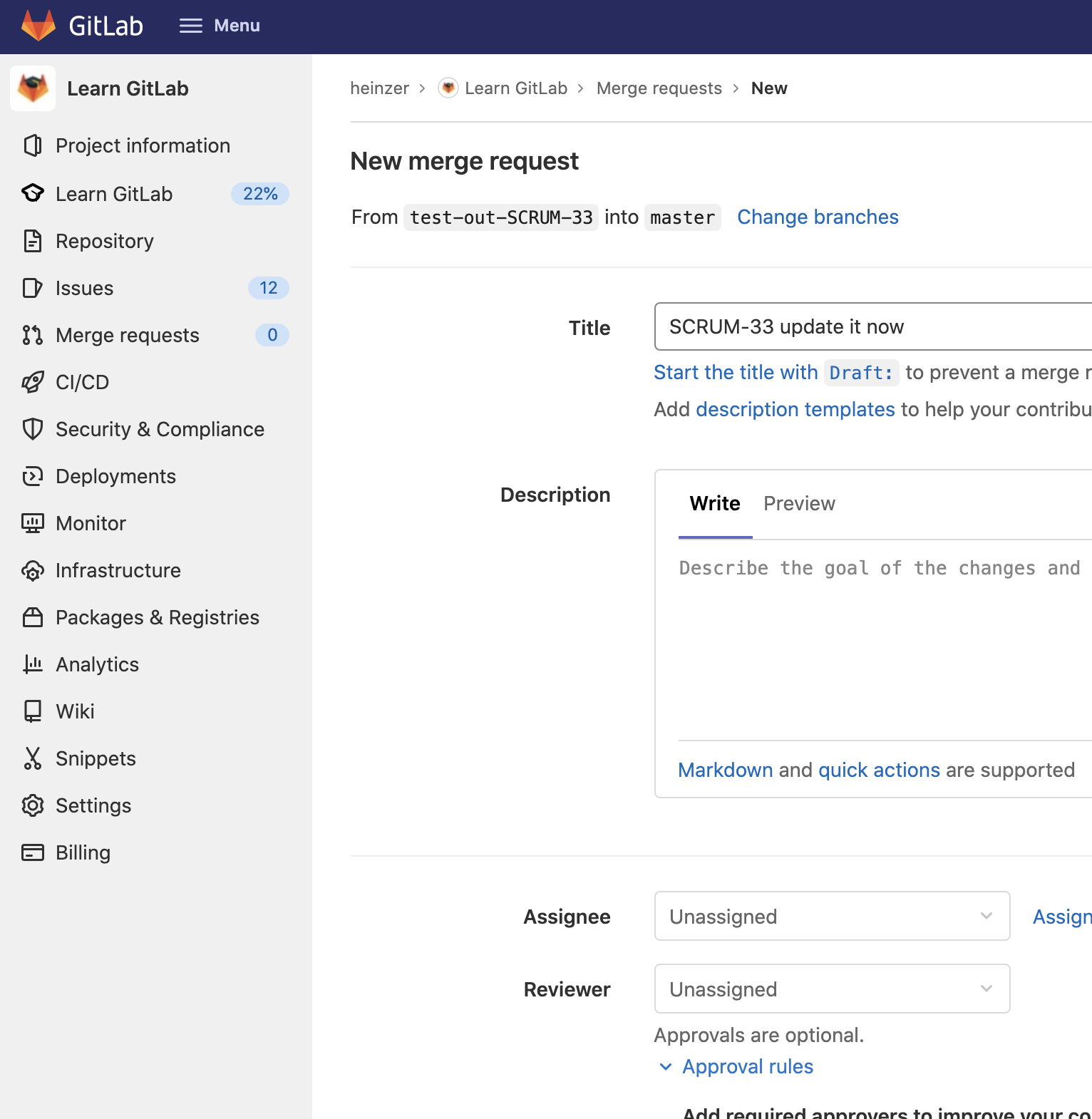
Task: Open the Snippets scissors icon
Action: 32,758
